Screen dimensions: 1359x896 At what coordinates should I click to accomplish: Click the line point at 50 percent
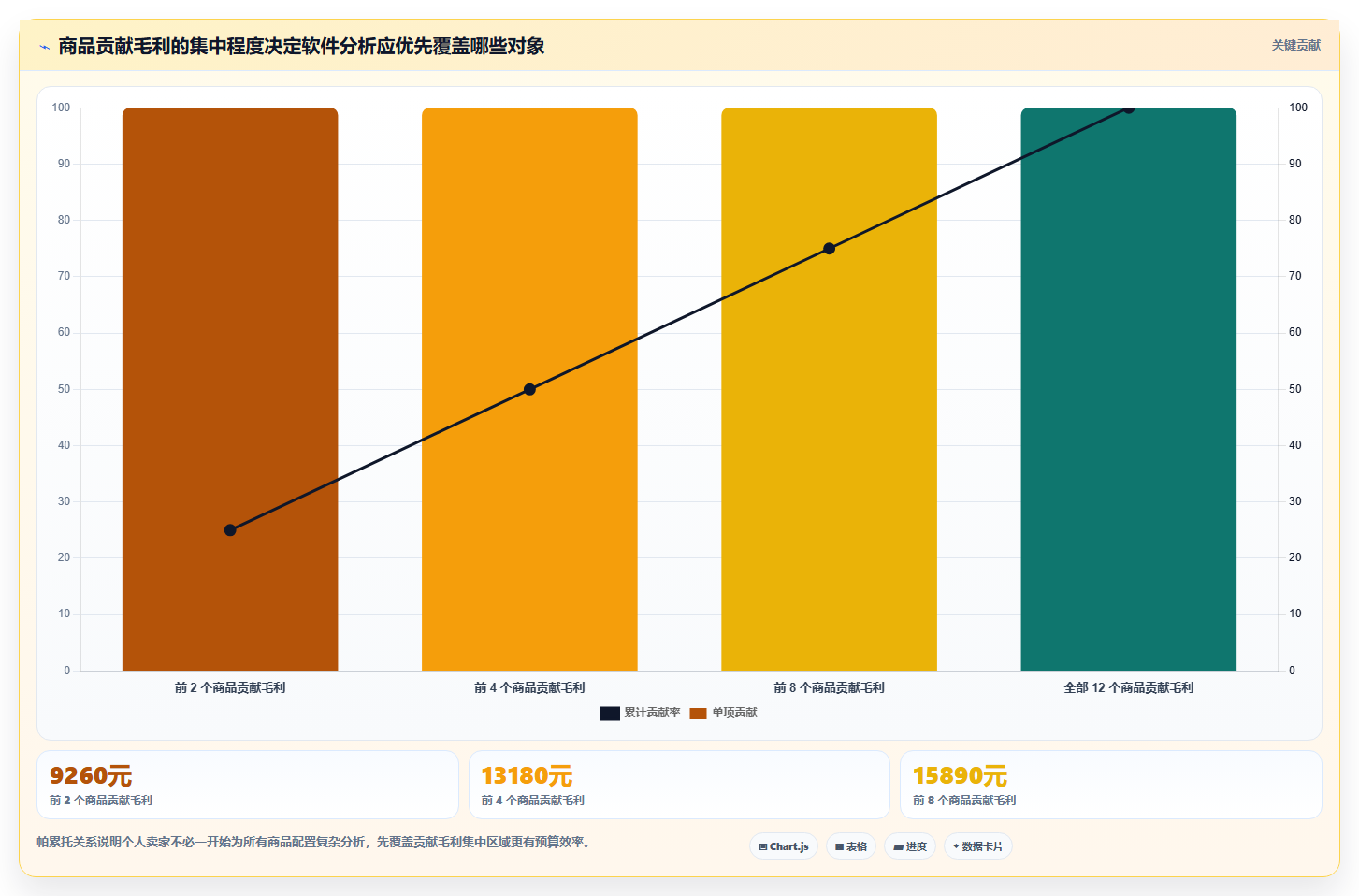(x=529, y=389)
